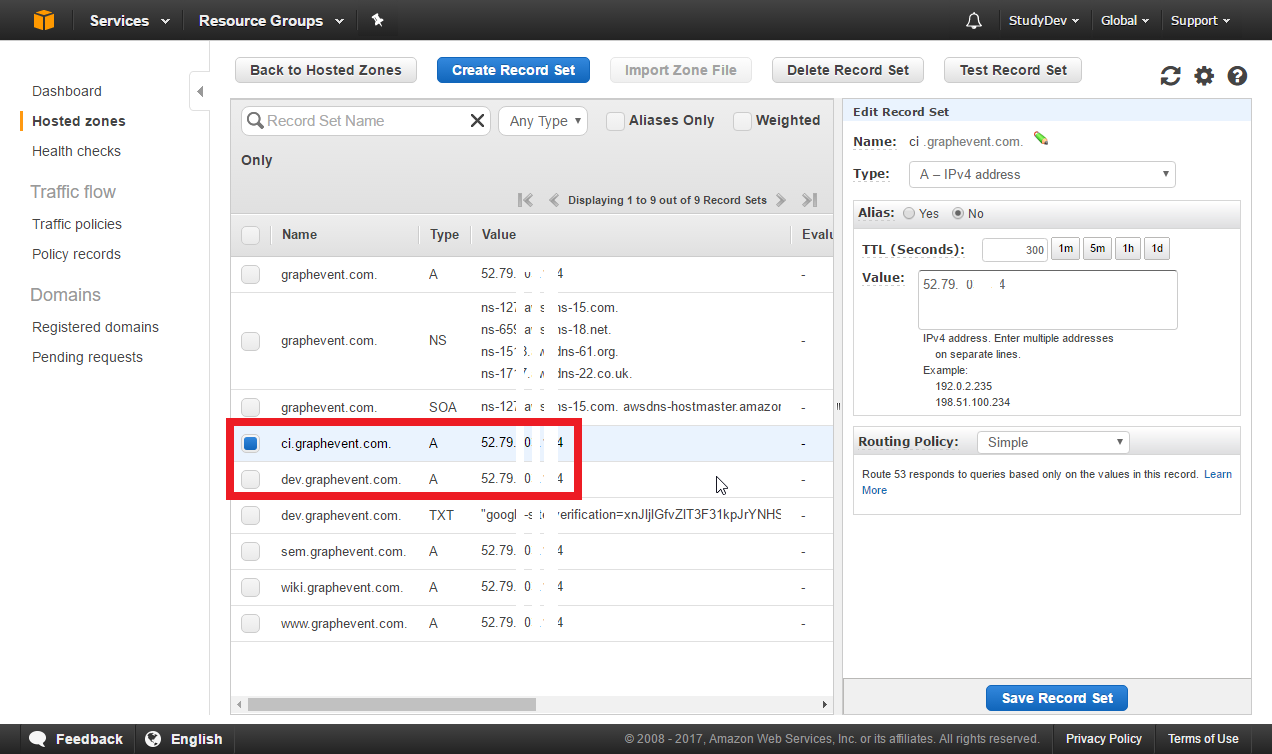Open the help question mark icon

pyautogui.click(x=1237, y=76)
